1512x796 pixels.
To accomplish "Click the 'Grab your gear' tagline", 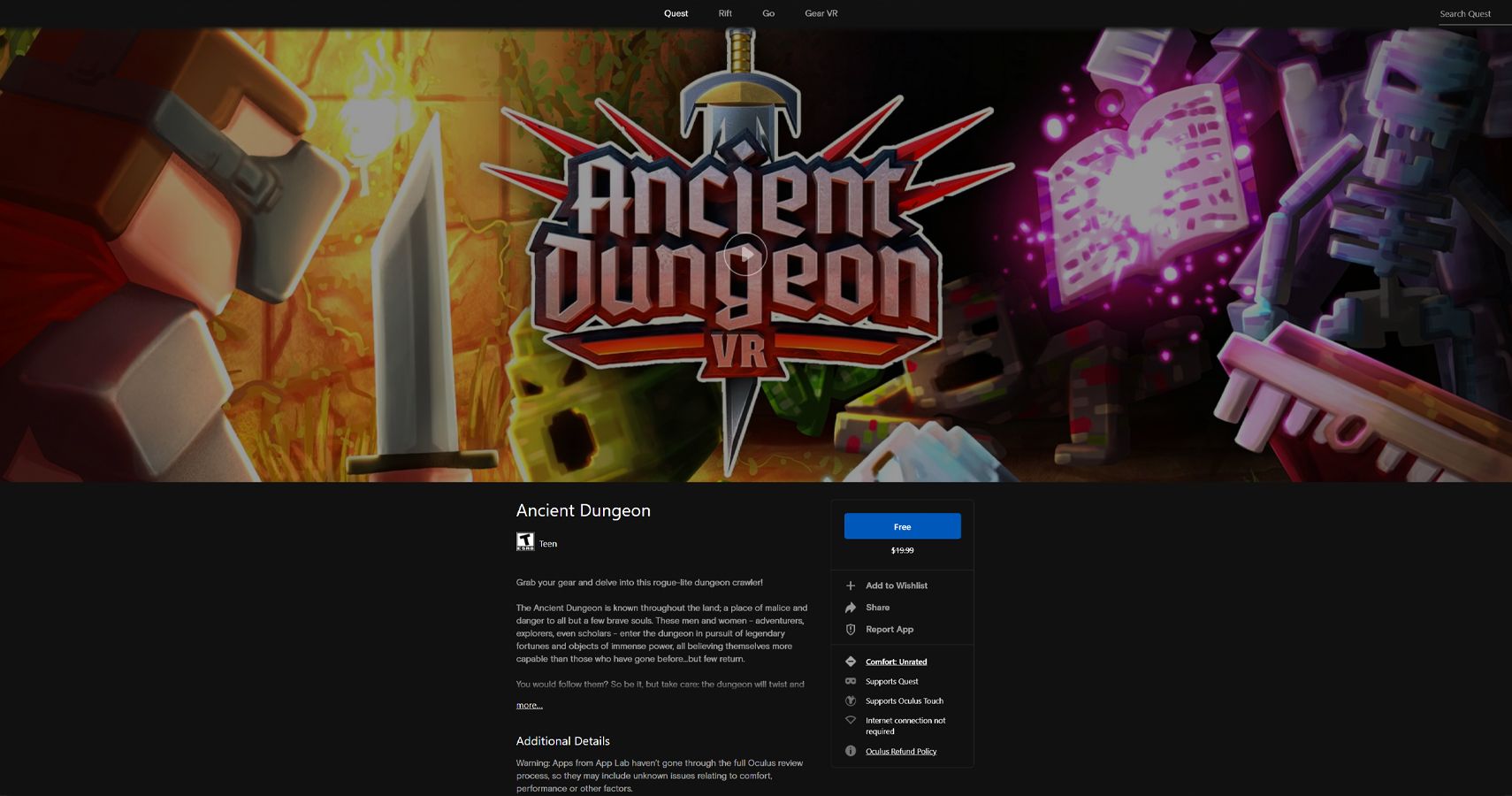I will (x=639, y=582).
